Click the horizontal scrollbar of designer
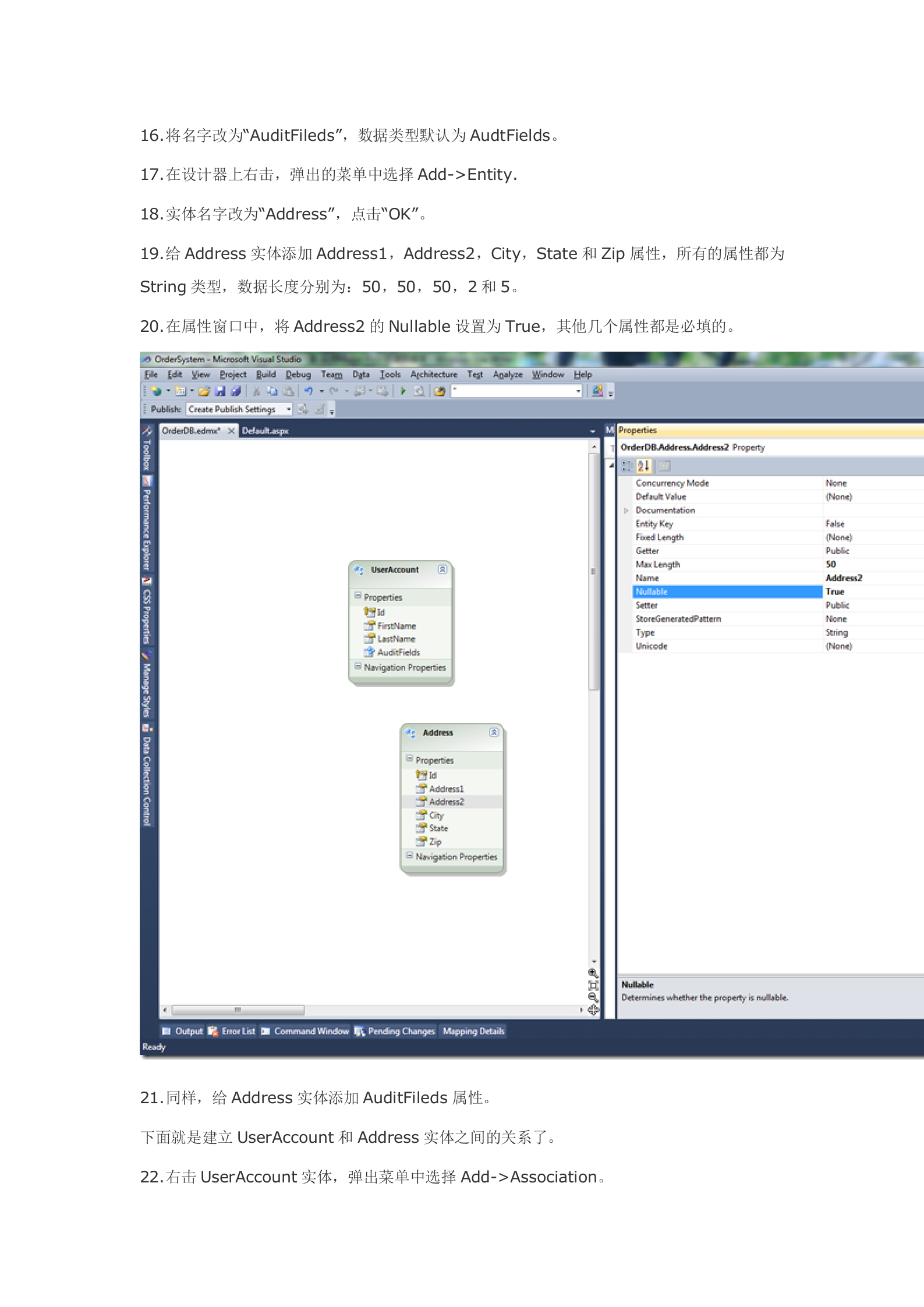The image size is (924, 1307). click(373, 1010)
